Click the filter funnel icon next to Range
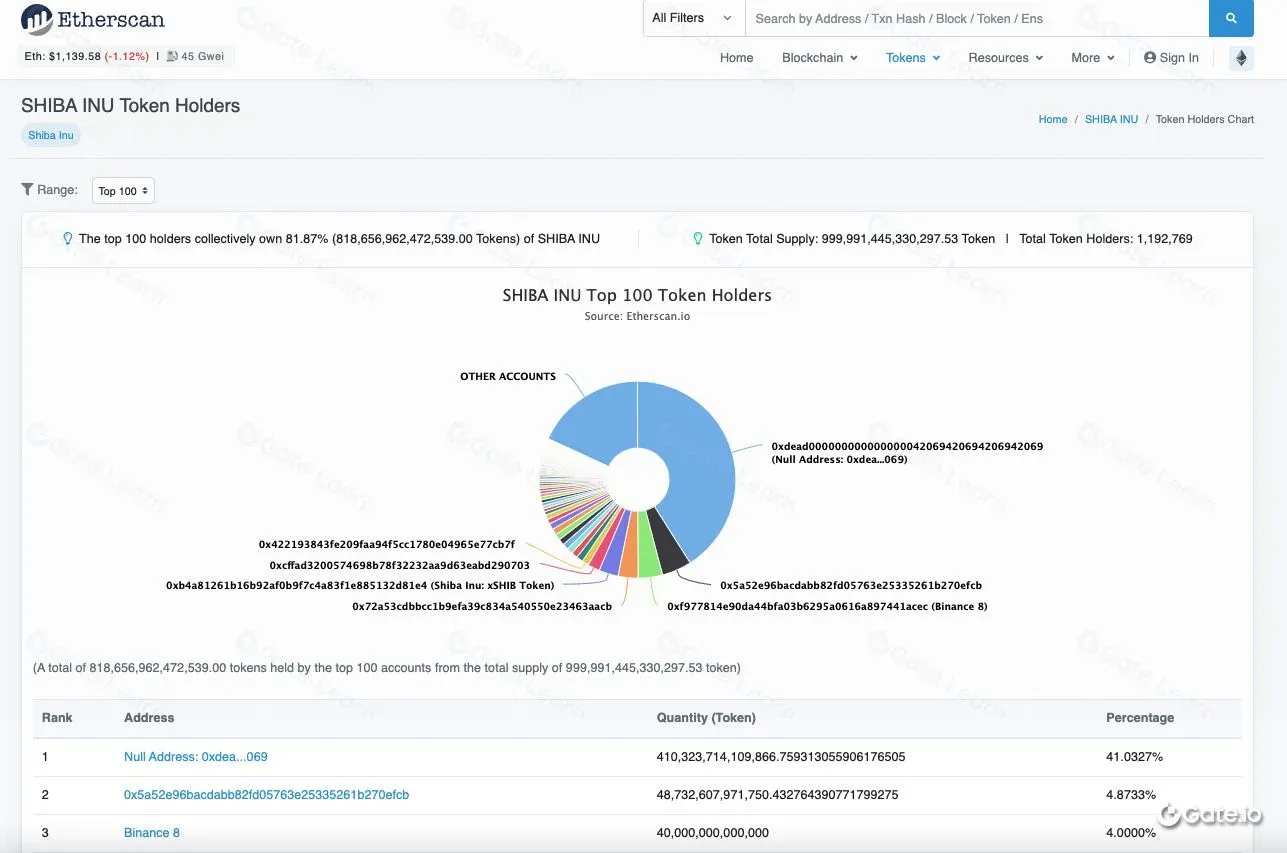1287x853 pixels. tap(27, 188)
